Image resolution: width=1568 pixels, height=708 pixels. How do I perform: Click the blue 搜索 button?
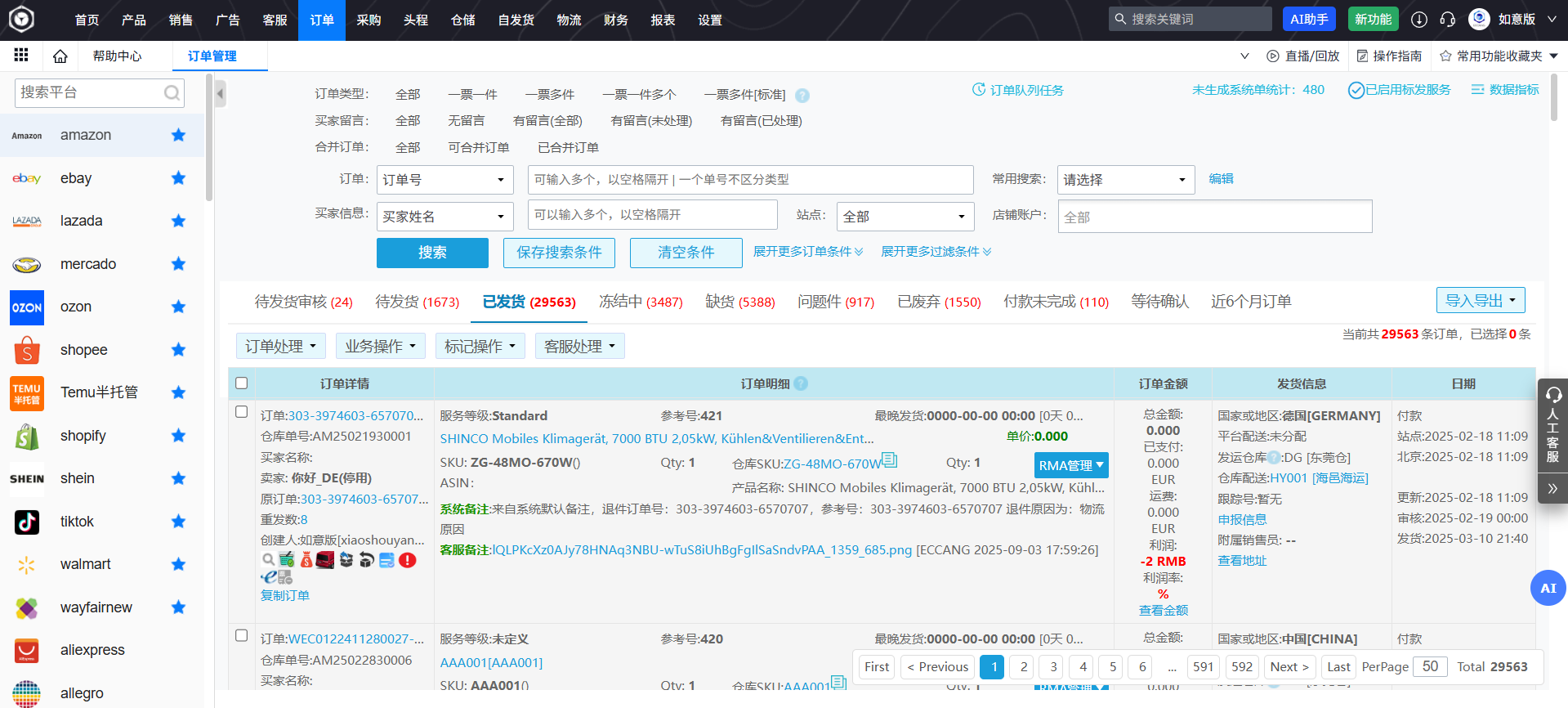tap(432, 253)
